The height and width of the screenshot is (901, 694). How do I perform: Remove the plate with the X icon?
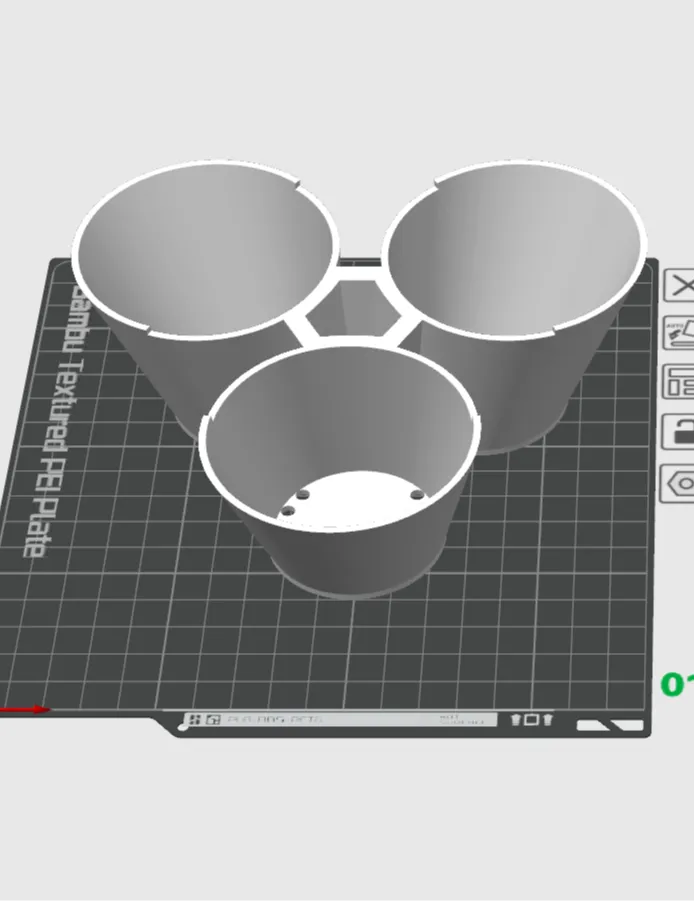(x=680, y=284)
